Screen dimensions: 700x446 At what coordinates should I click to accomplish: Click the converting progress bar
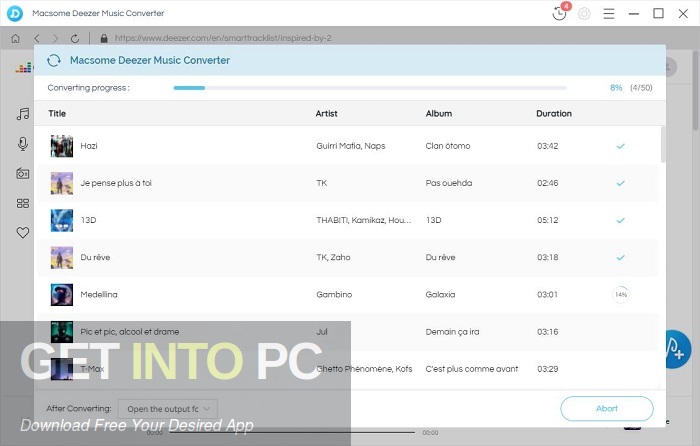tap(370, 88)
